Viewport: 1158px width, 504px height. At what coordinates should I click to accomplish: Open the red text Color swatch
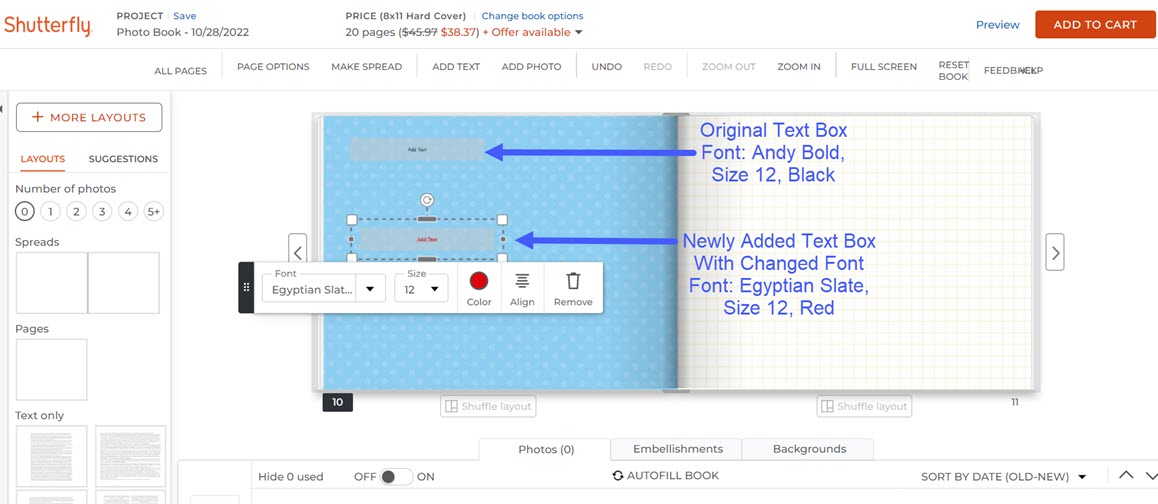click(479, 282)
